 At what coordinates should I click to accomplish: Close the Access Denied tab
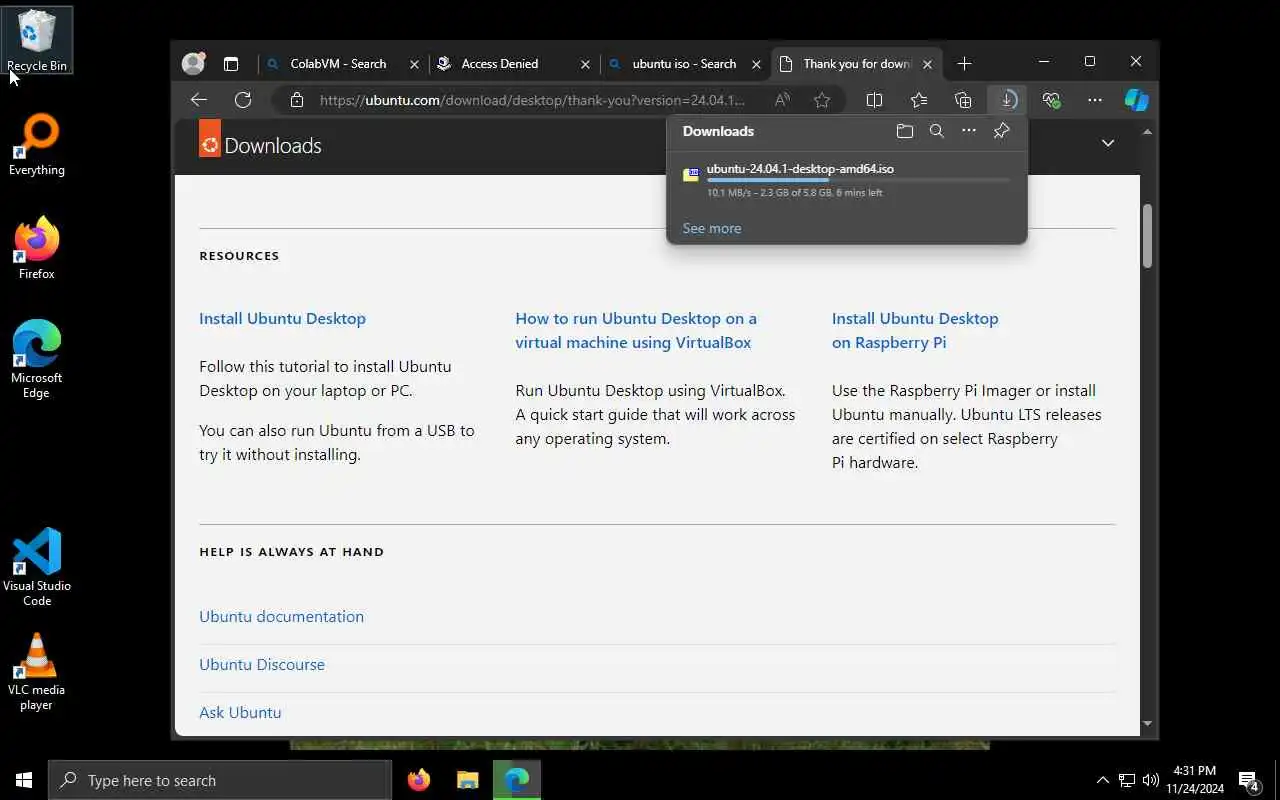tap(586, 64)
